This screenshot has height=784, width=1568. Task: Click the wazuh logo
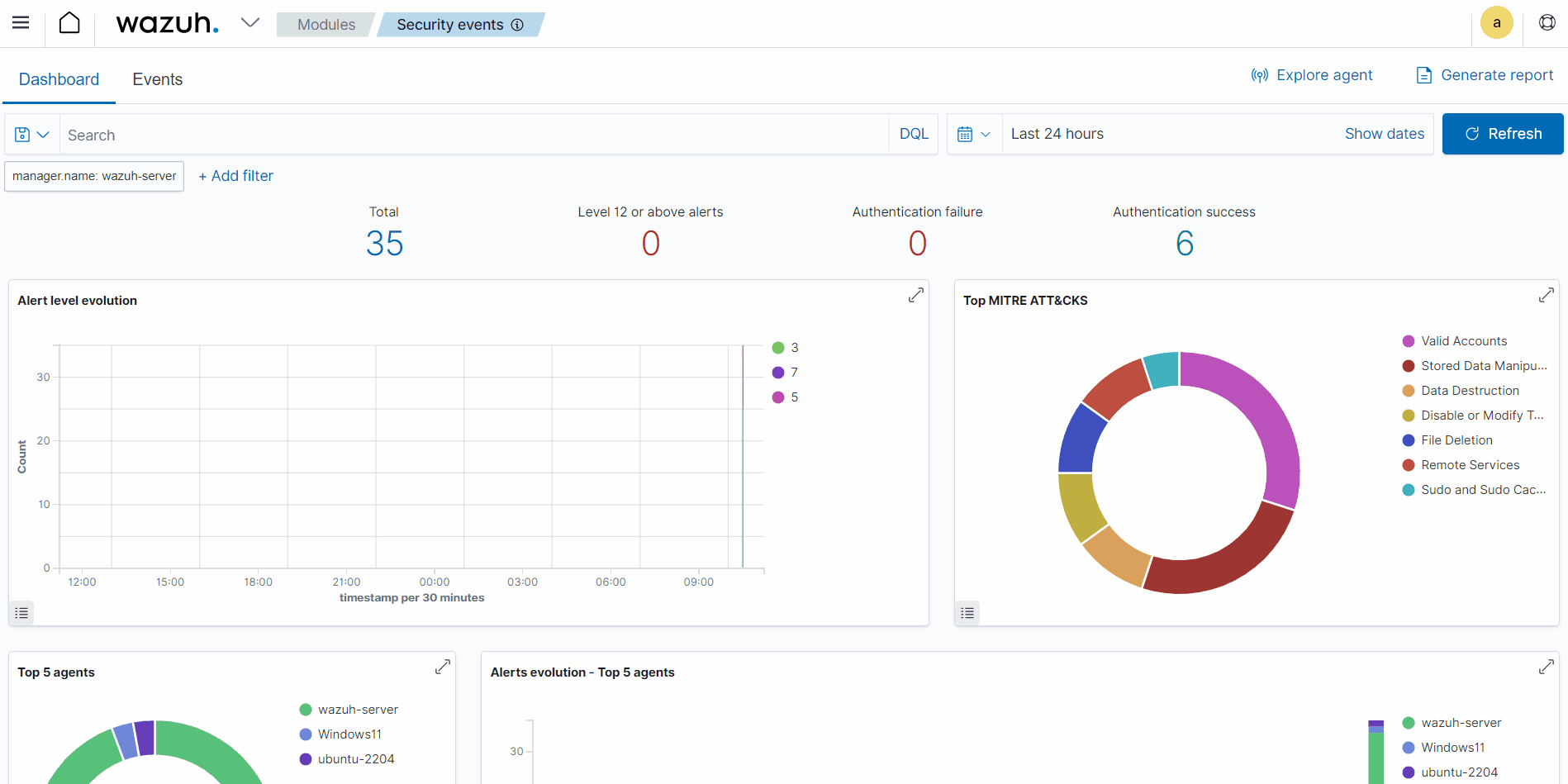point(168,23)
